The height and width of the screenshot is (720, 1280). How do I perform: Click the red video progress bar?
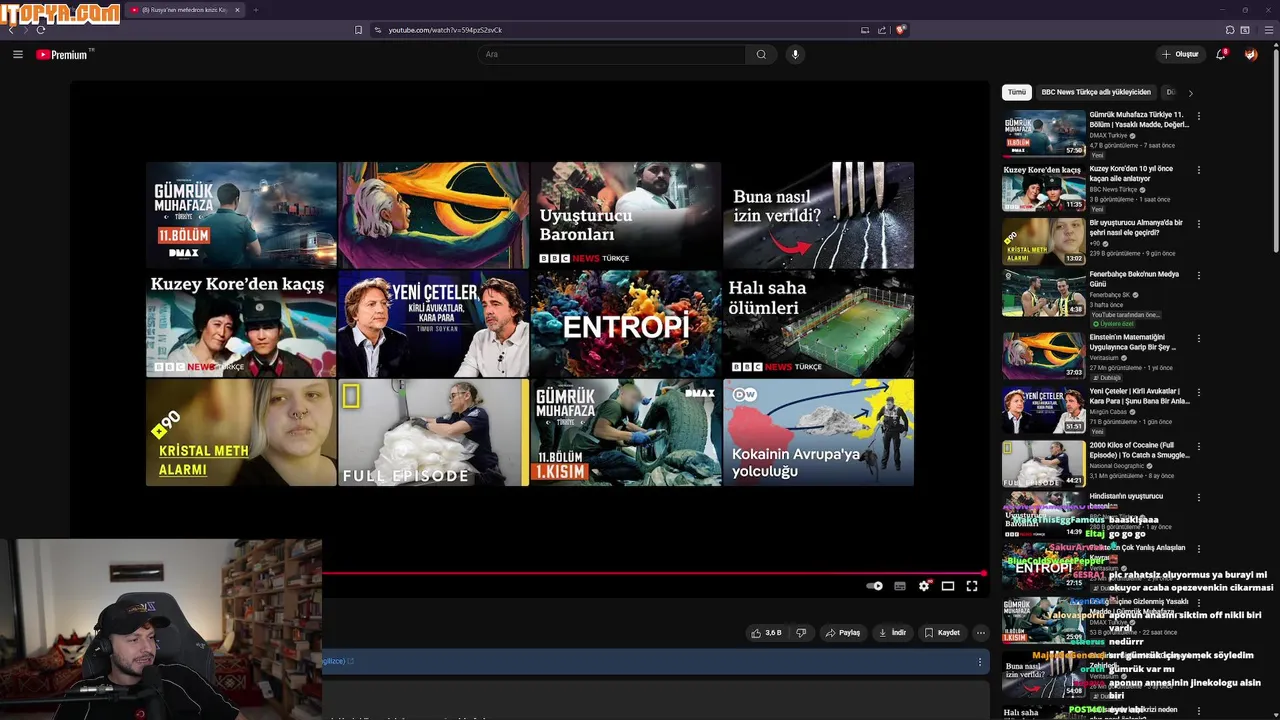tap(654, 573)
